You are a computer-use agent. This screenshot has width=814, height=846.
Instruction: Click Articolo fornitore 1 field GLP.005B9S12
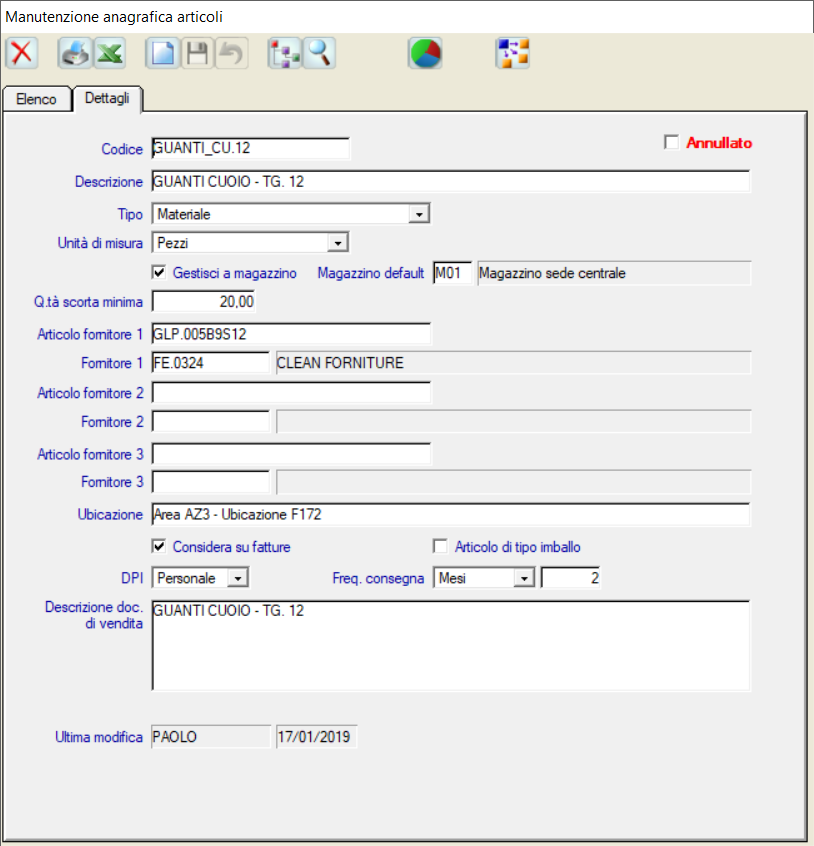[291, 334]
